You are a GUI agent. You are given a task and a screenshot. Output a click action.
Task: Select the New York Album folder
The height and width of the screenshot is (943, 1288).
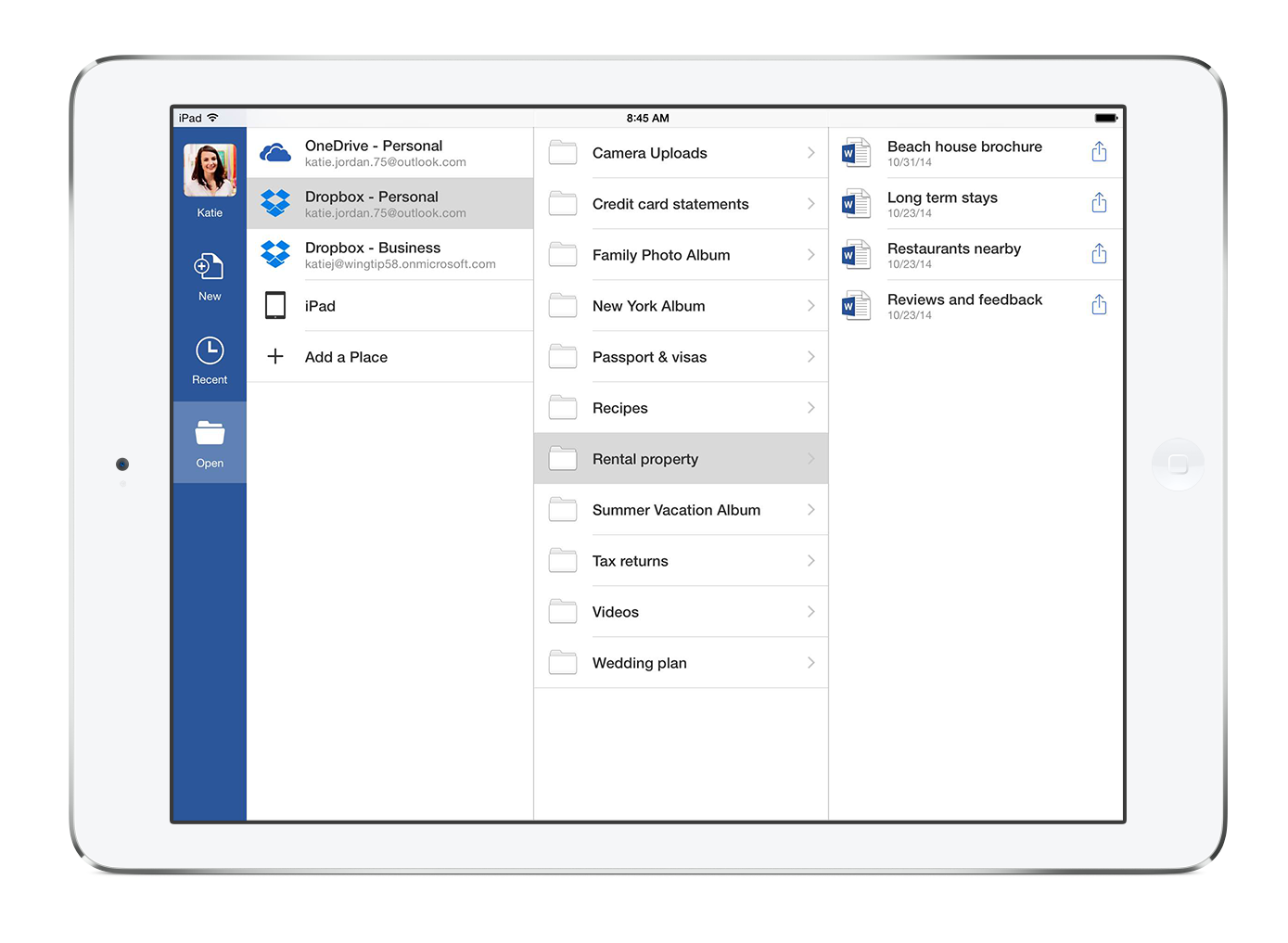click(648, 305)
